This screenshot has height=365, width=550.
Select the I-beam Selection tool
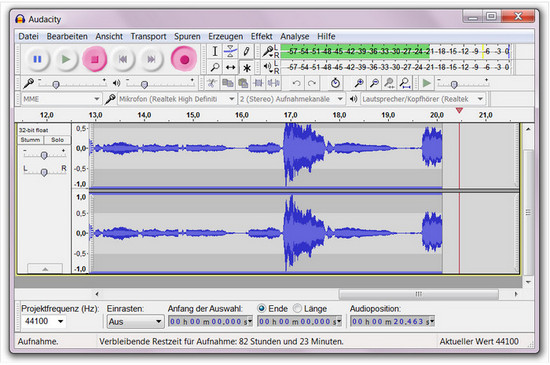pyautogui.click(x=215, y=52)
